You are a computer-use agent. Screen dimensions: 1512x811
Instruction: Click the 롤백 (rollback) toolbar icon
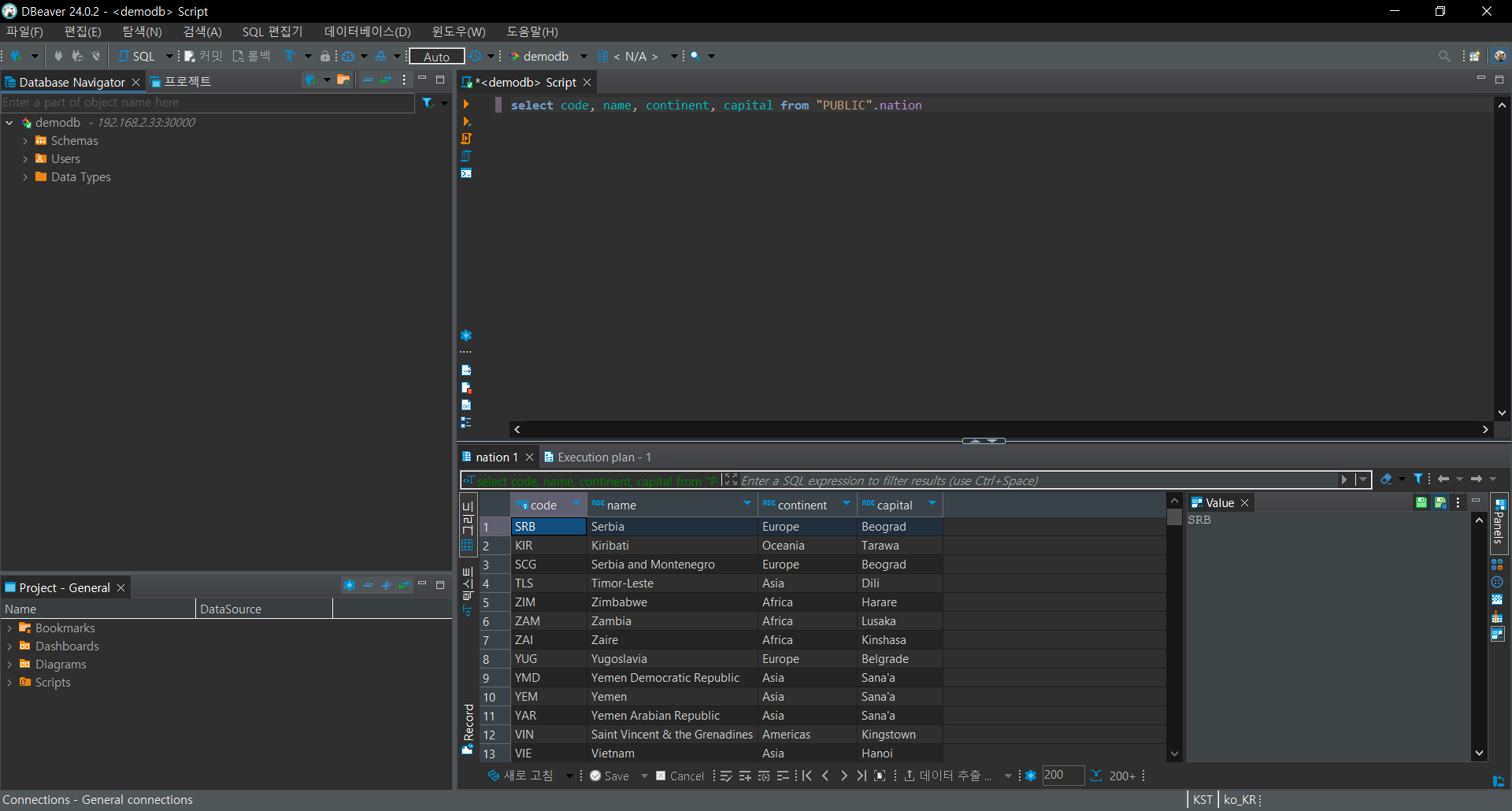(x=249, y=56)
